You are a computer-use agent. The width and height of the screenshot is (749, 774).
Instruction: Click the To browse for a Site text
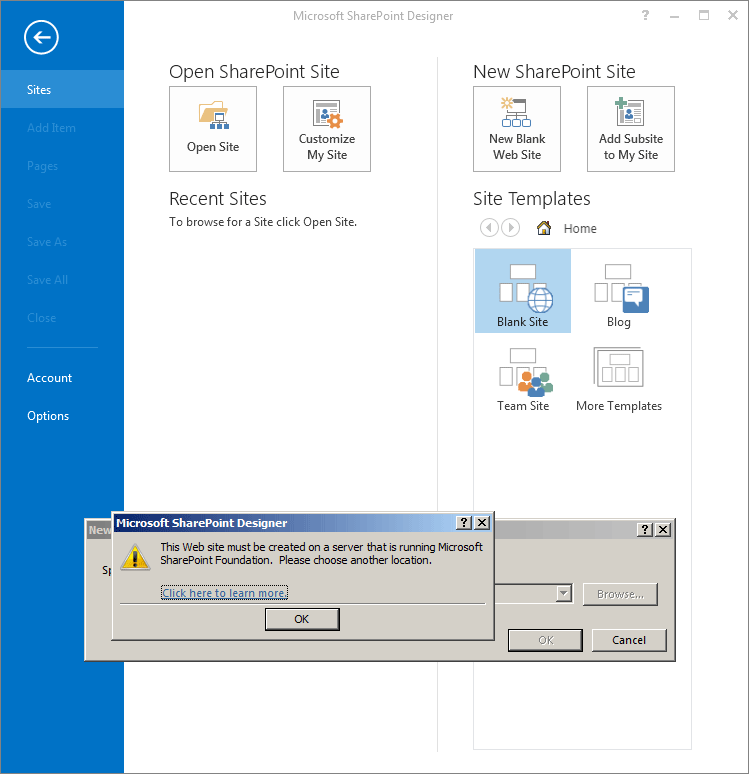[x=263, y=222]
